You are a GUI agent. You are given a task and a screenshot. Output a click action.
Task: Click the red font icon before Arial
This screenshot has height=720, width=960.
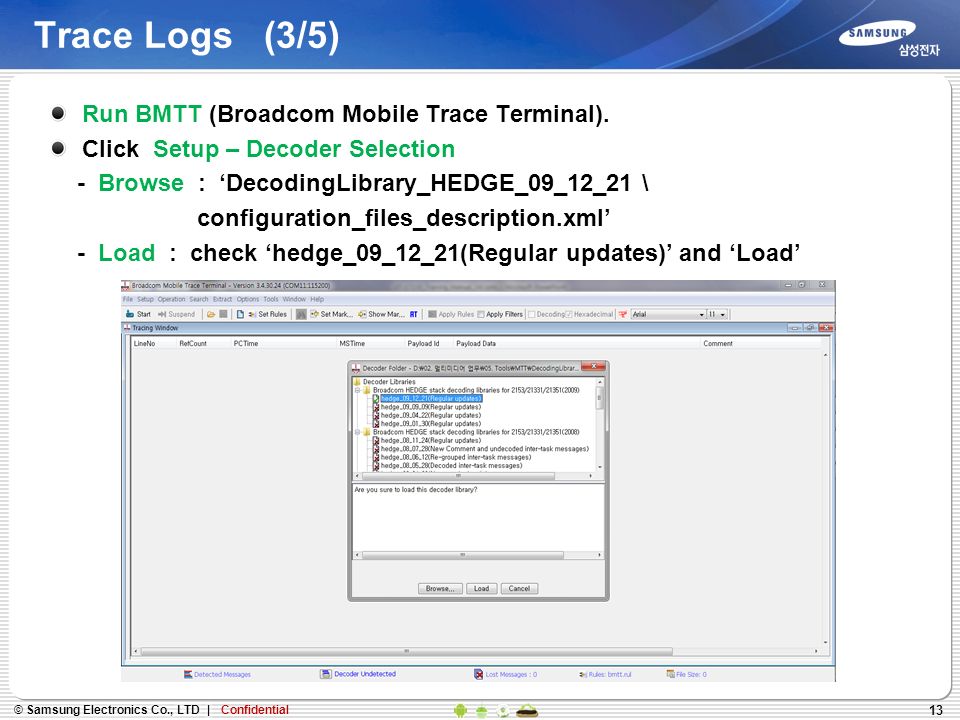623,314
